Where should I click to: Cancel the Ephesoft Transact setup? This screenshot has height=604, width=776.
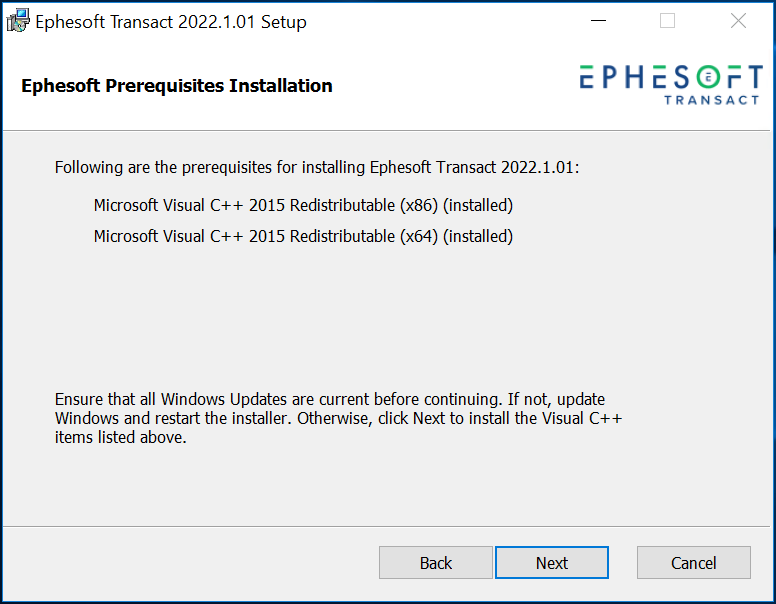click(693, 562)
